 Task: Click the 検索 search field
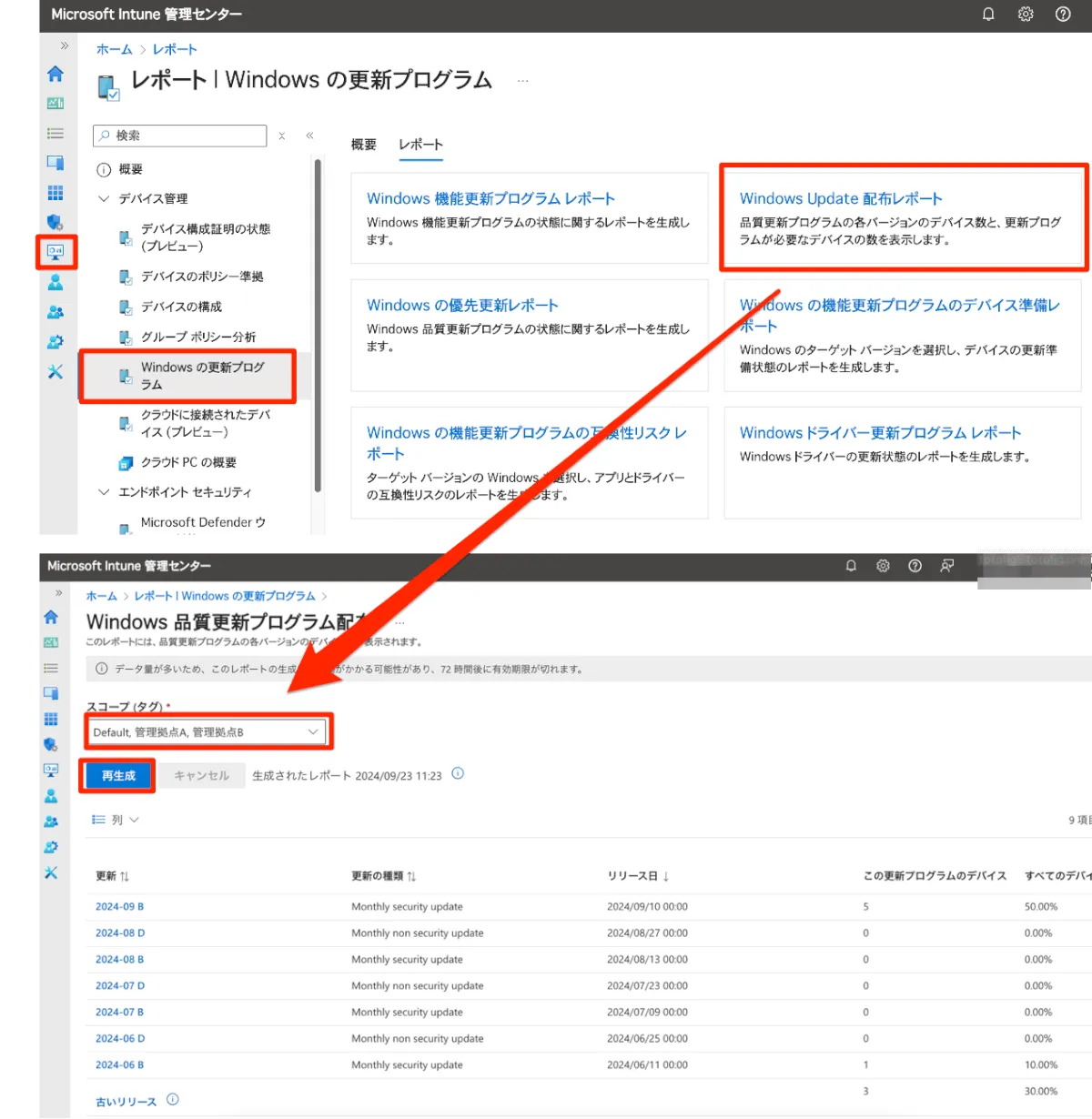click(180, 136)
